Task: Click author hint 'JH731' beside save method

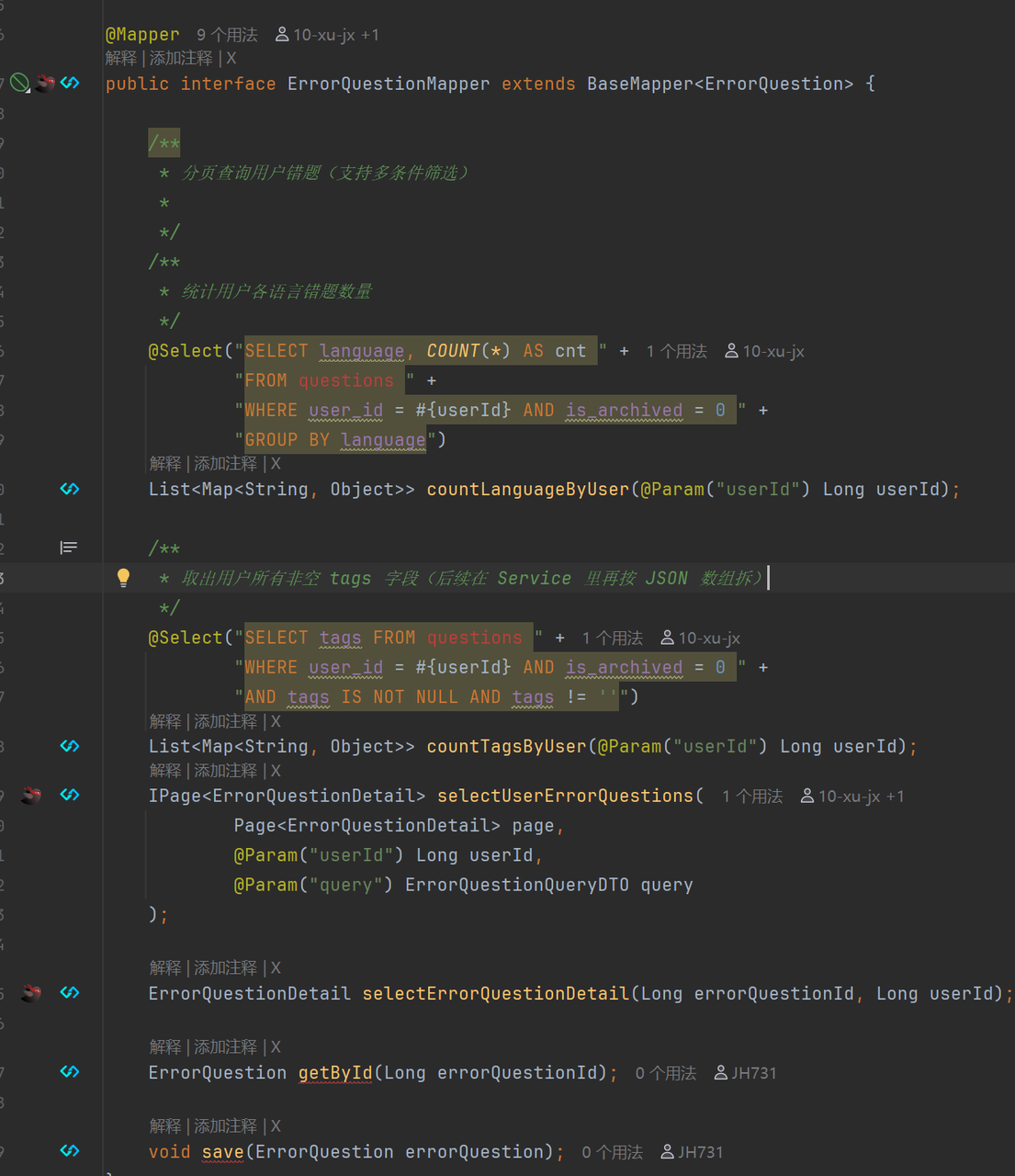Action: pyautogui.click(x=693, y=1152)
